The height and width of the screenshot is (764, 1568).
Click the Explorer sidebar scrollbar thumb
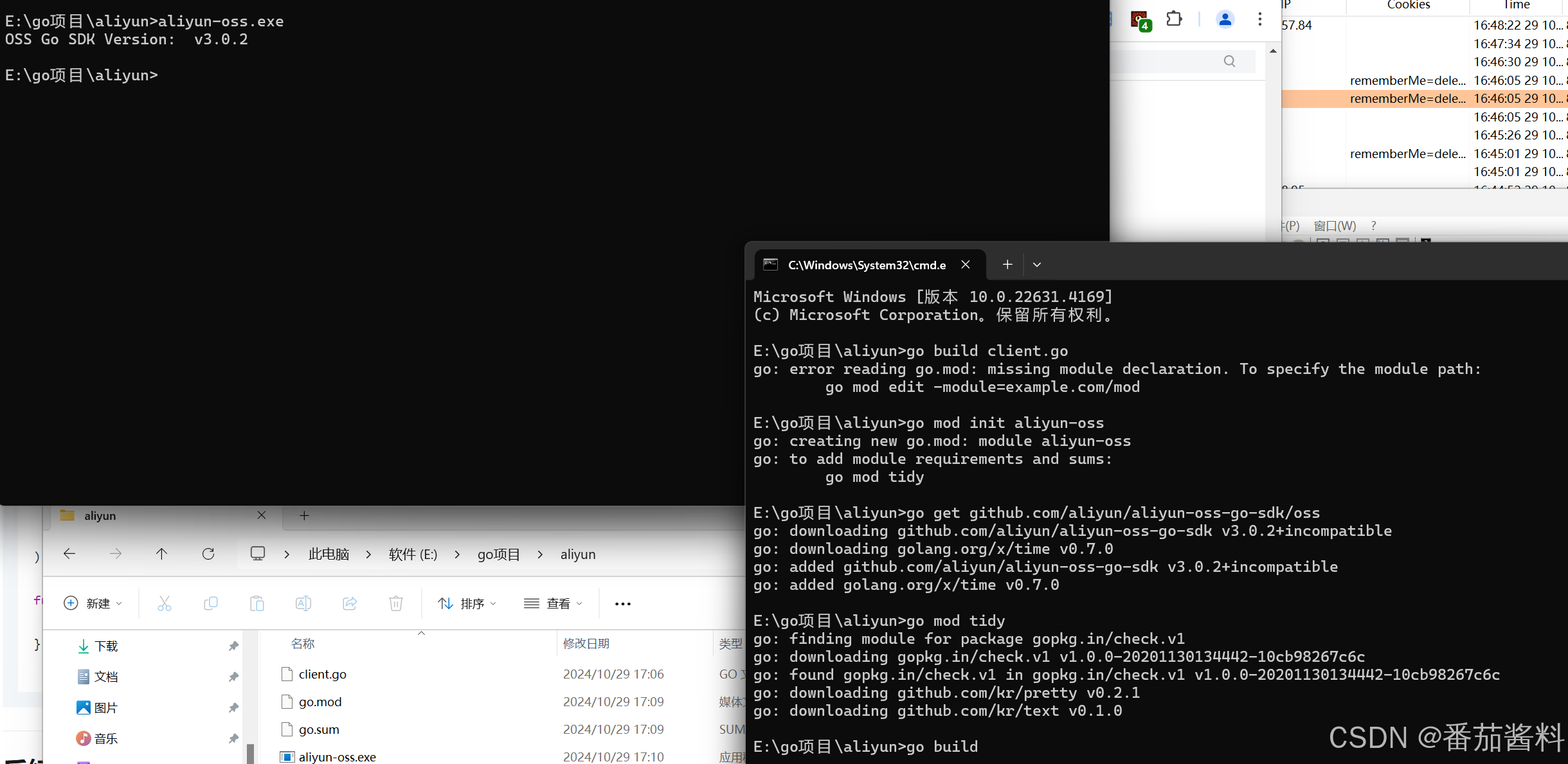click(x=250, y=753)
